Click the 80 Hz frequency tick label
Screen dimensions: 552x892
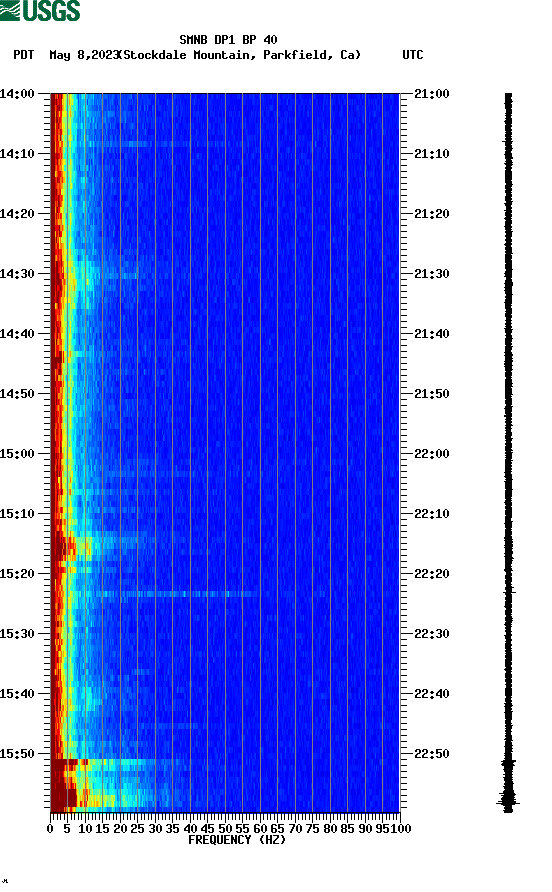tap(330, 829)
